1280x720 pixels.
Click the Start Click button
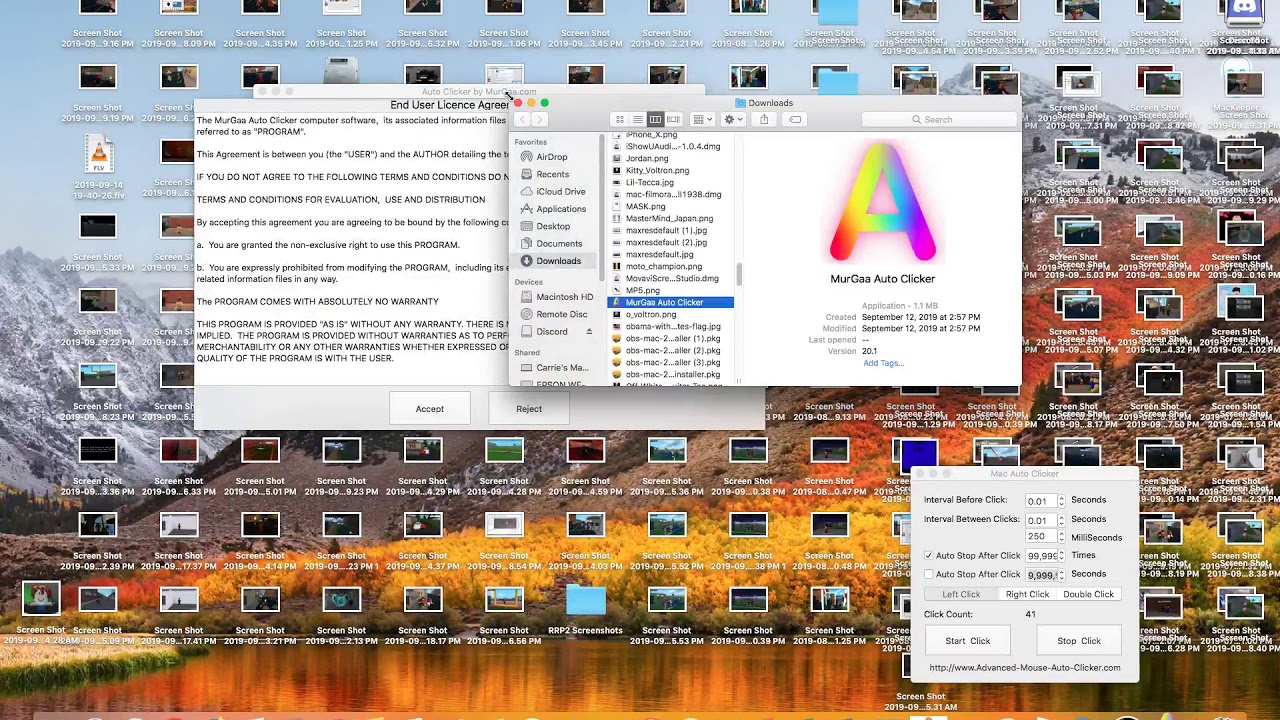[968, 641]
